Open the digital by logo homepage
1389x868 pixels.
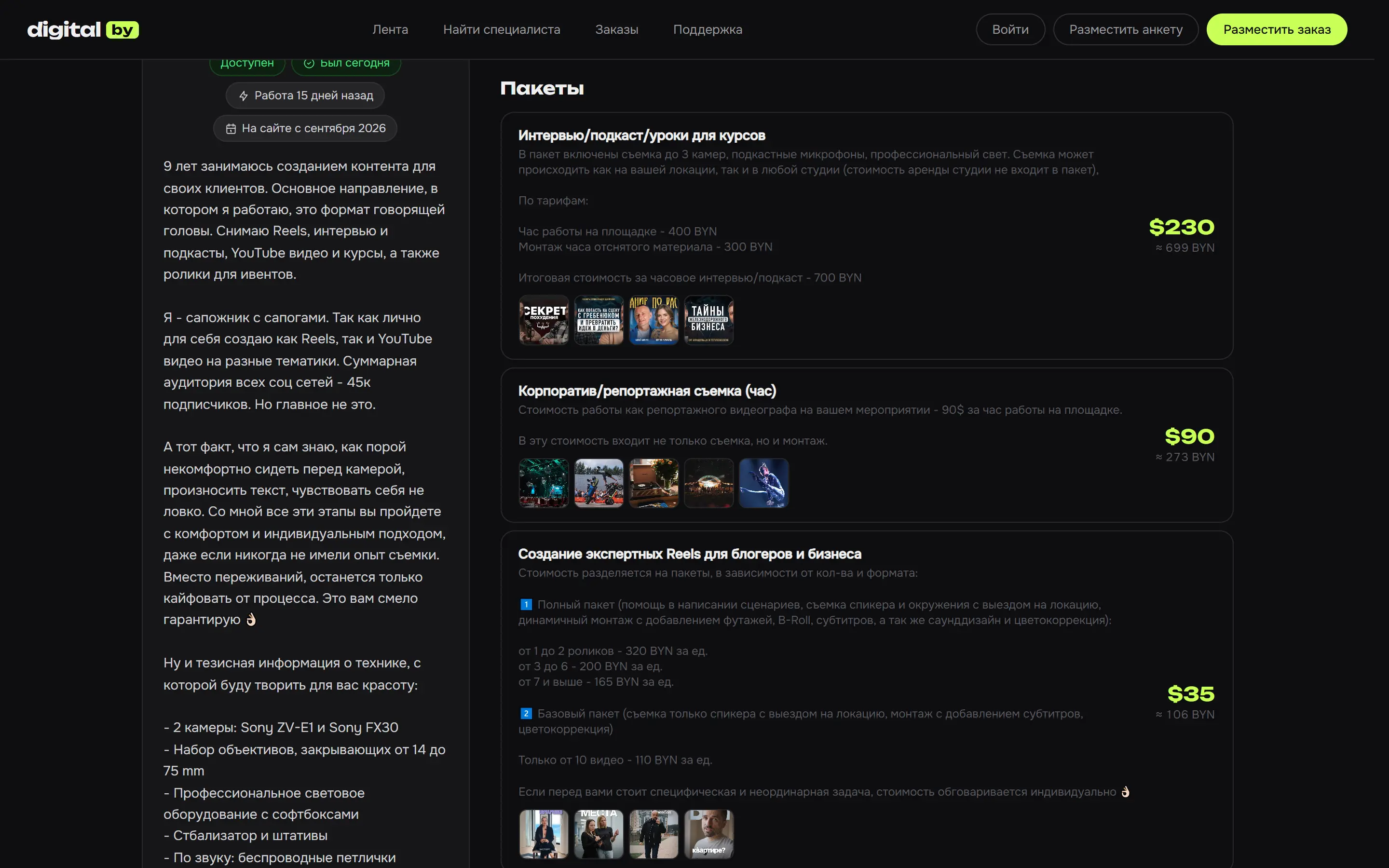coord(83,29)
